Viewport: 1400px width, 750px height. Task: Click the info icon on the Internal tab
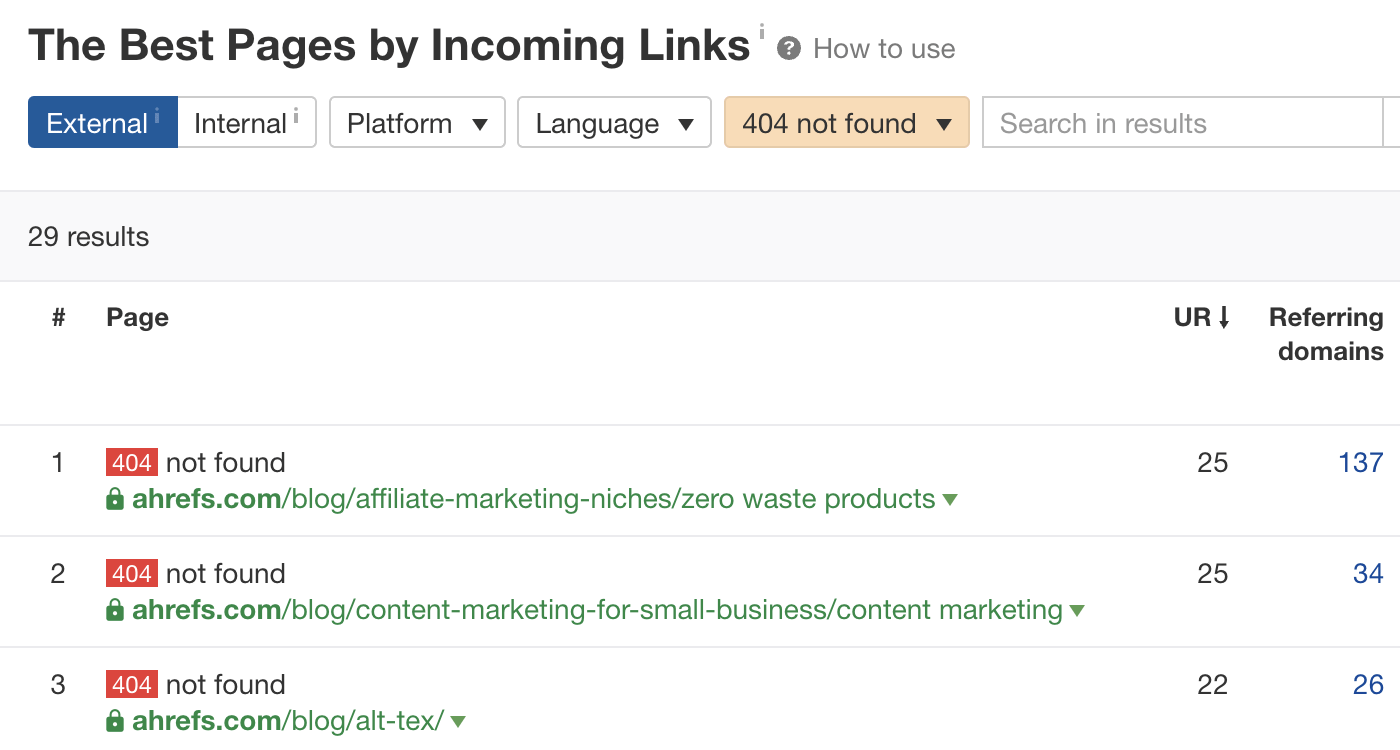pyautogui.click(x=297, y=113)
